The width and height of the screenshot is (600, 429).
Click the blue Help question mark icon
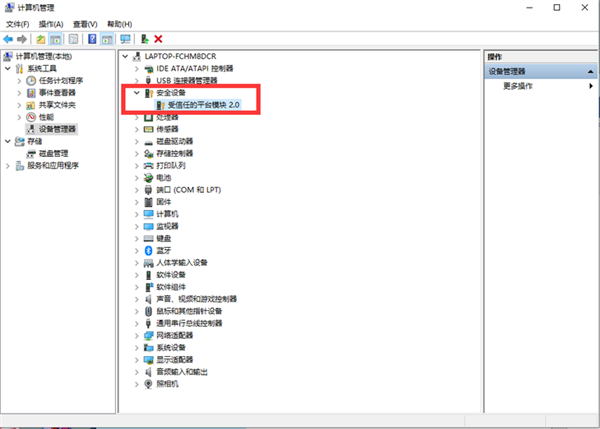[x=92, y=39]
